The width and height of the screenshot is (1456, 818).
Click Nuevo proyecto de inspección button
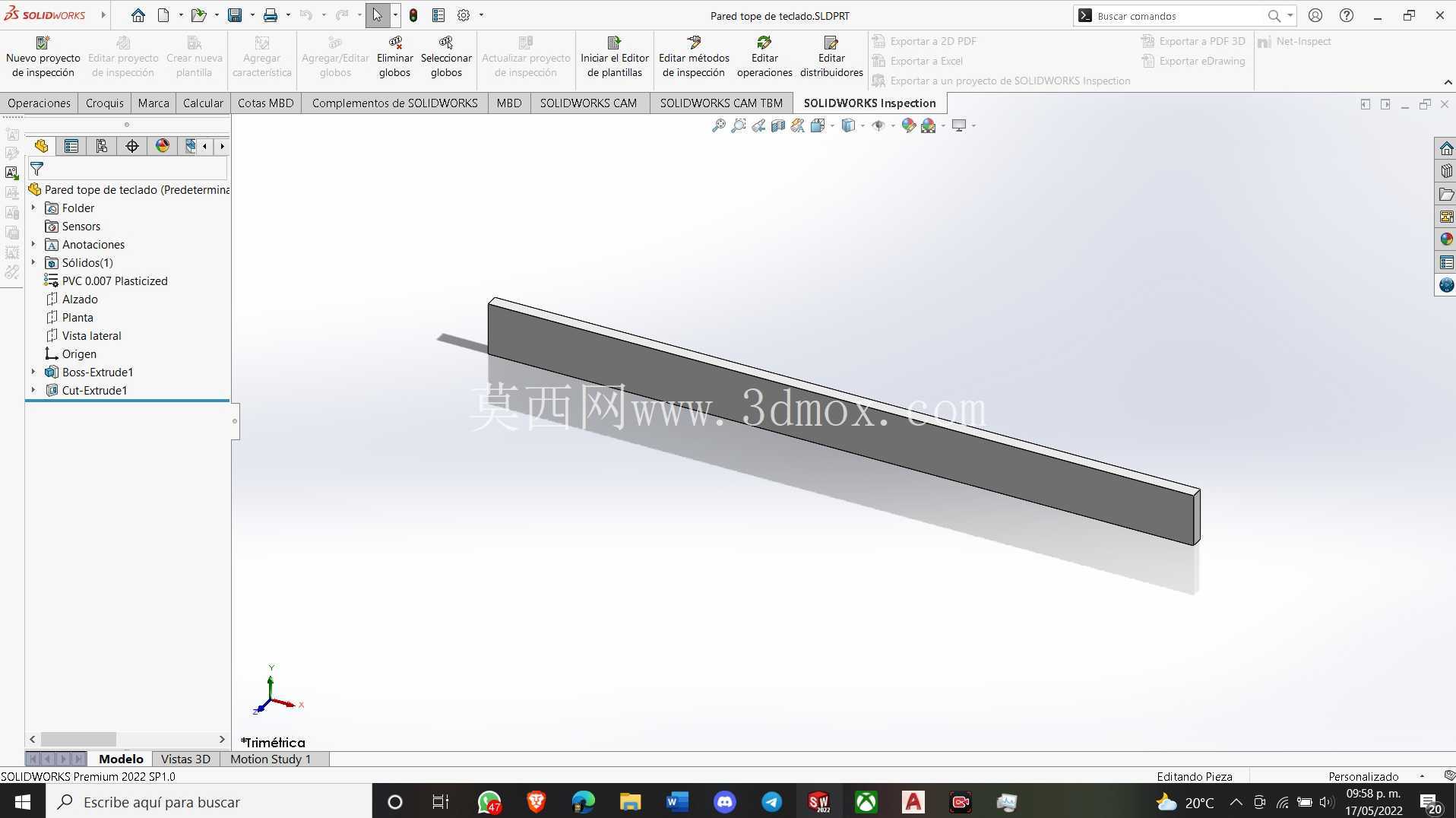[x=43, y=57]
